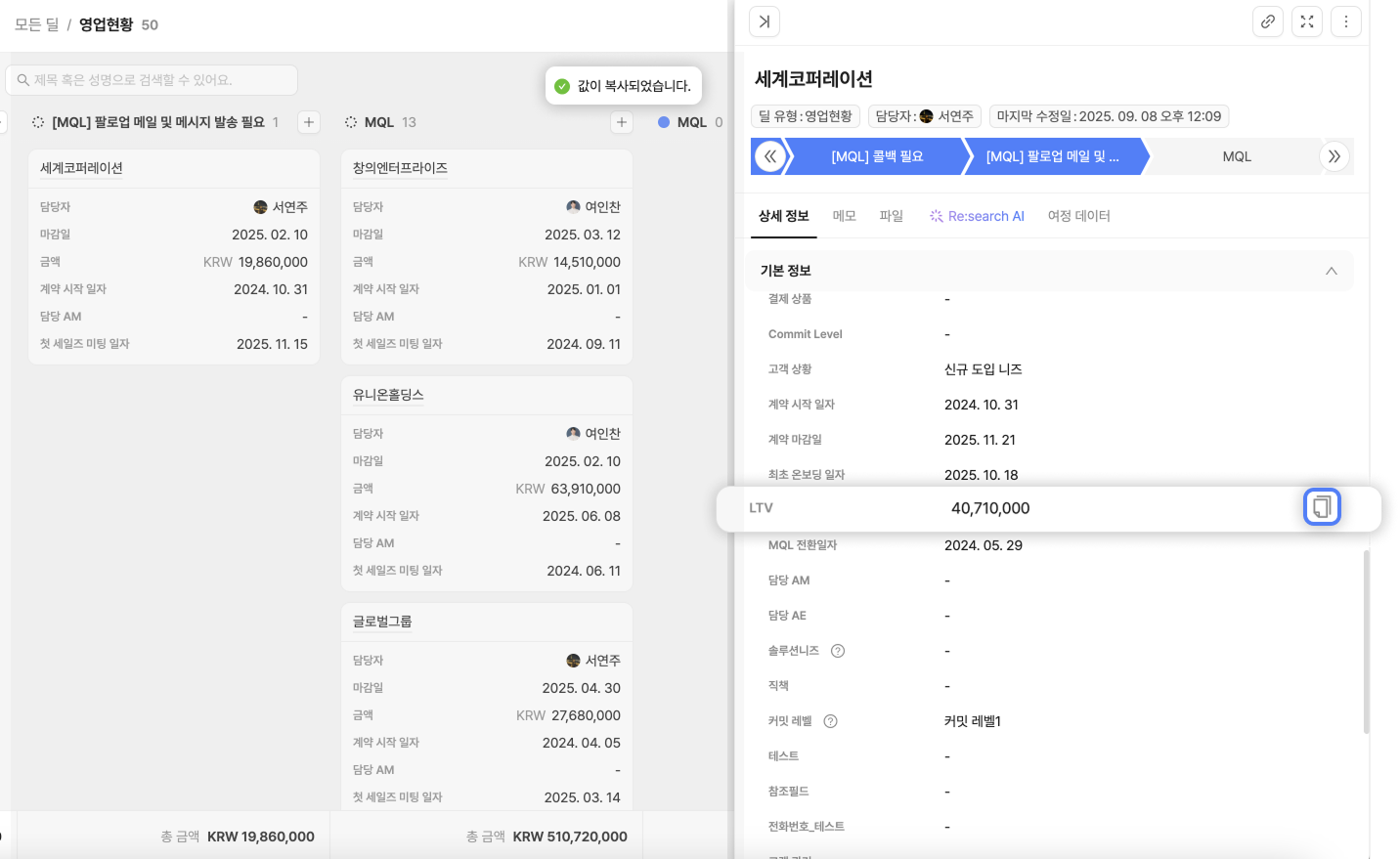This screenshot has height=859, width=1400.
Task: Show the help tooltip for 커밋 레벨
Action: pos(831,721)
